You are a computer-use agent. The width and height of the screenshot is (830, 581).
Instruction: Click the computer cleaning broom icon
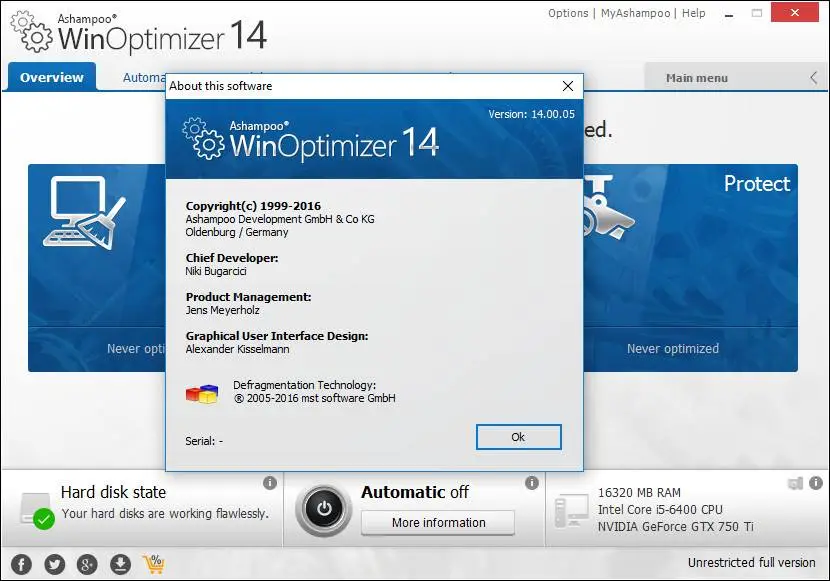pyautogui.click(x=85, y=213)
